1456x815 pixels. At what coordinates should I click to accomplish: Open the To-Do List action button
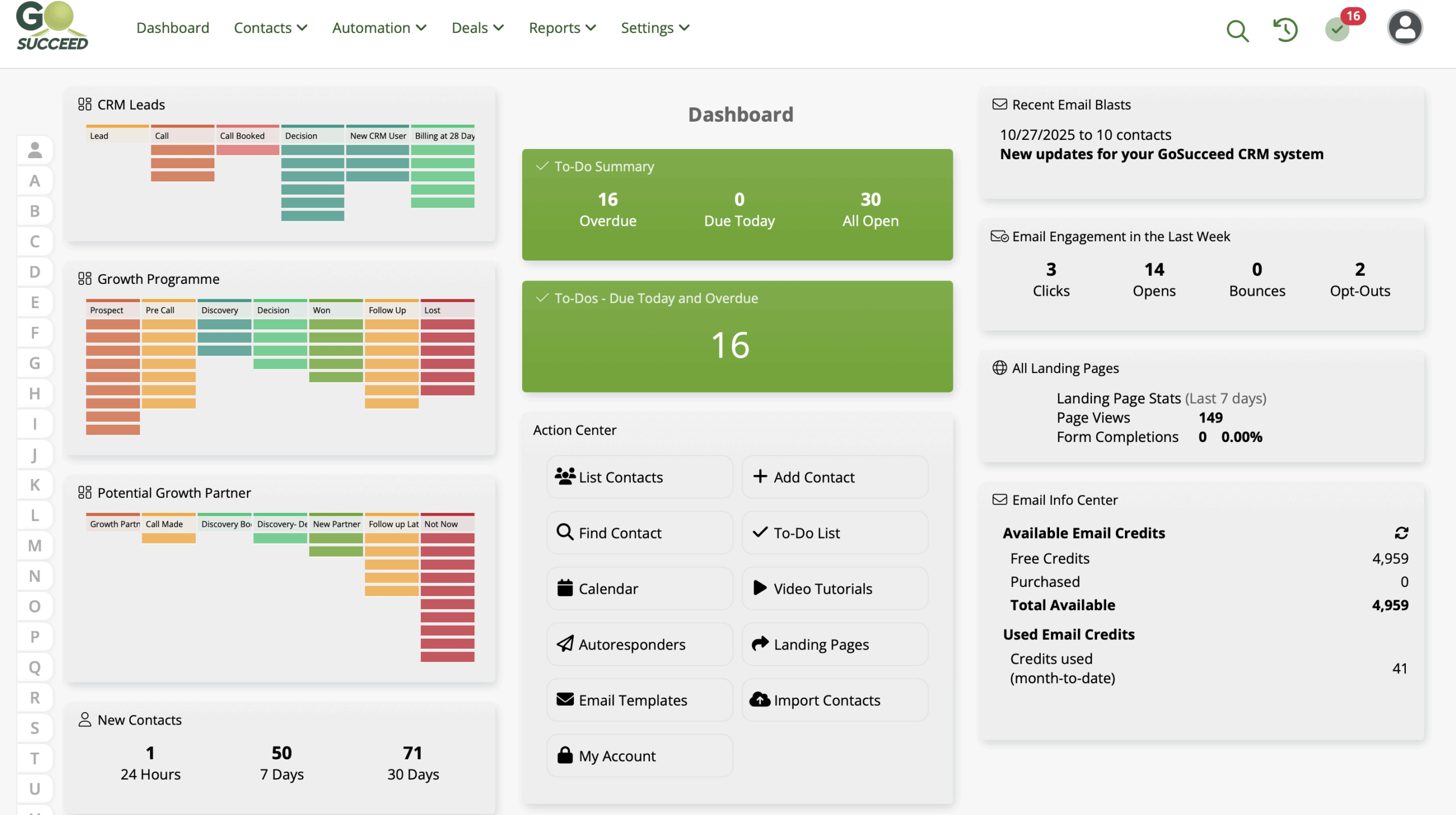tap(834, 533)
